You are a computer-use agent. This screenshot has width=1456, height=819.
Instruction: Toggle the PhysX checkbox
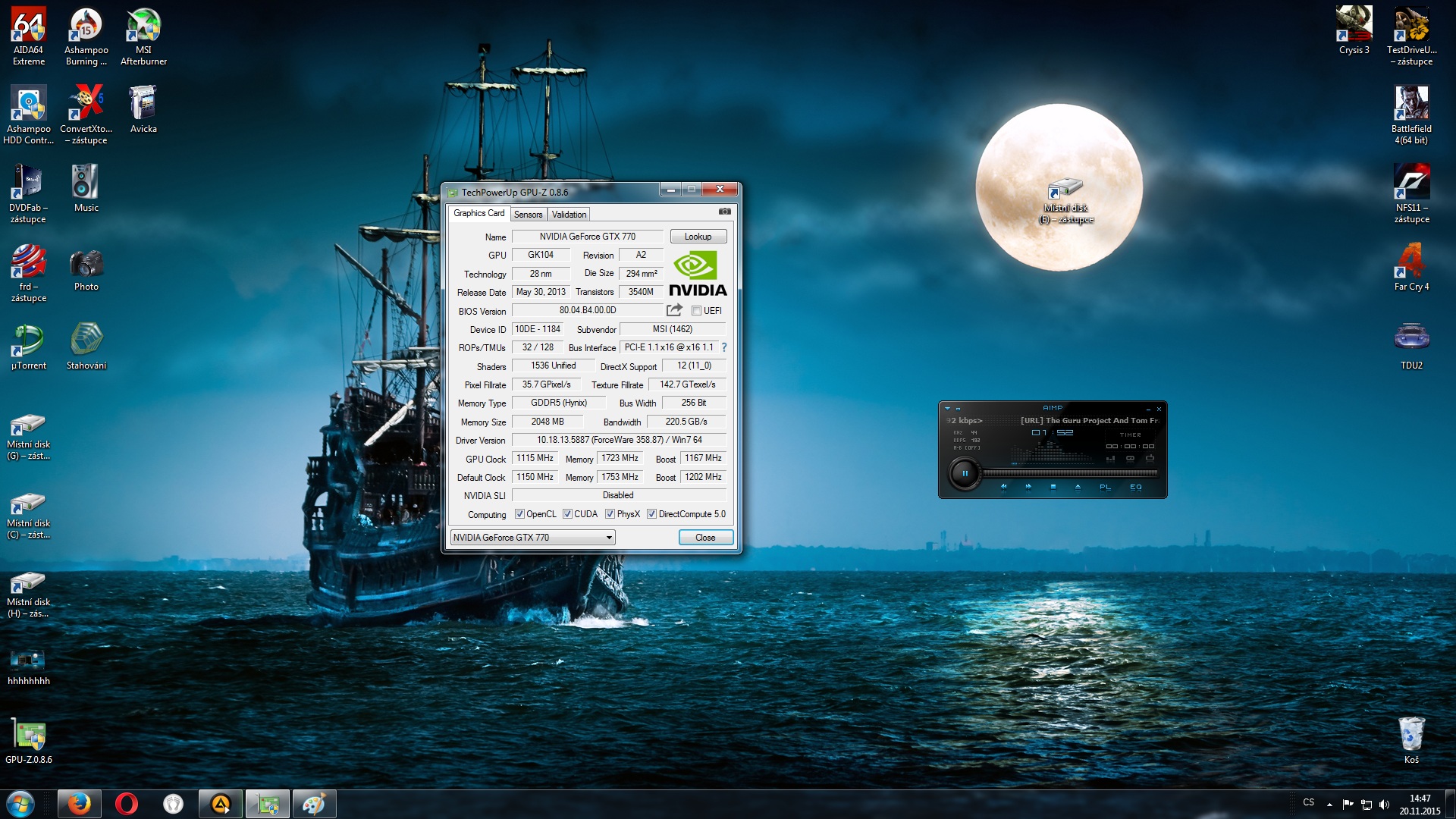(610, 514)
